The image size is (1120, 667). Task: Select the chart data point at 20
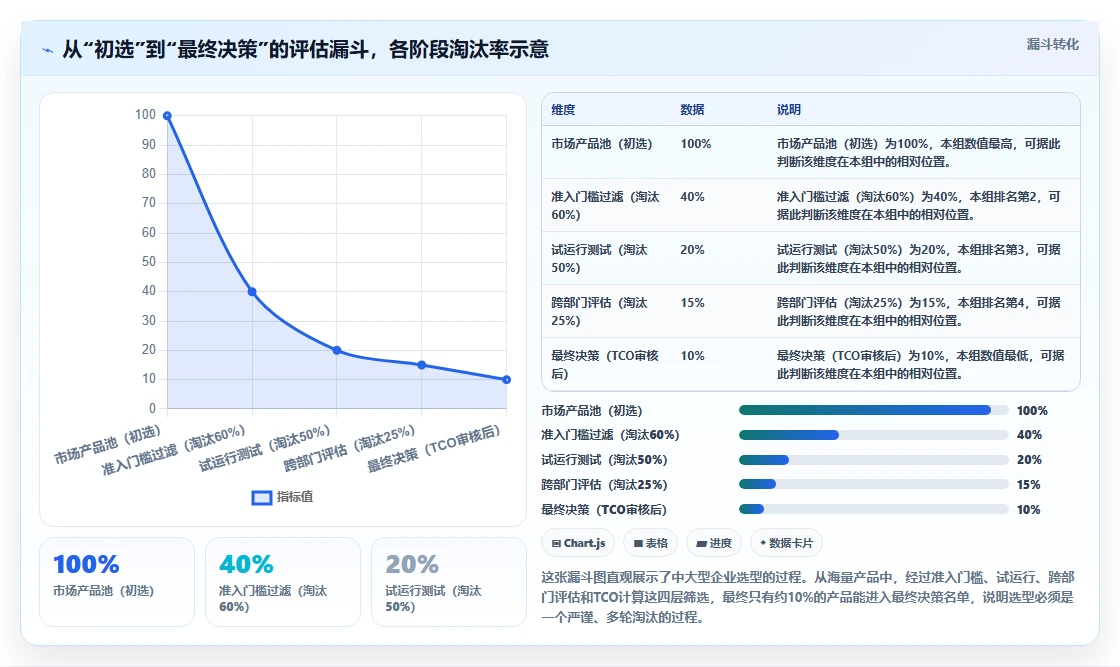tap(336, 350)
